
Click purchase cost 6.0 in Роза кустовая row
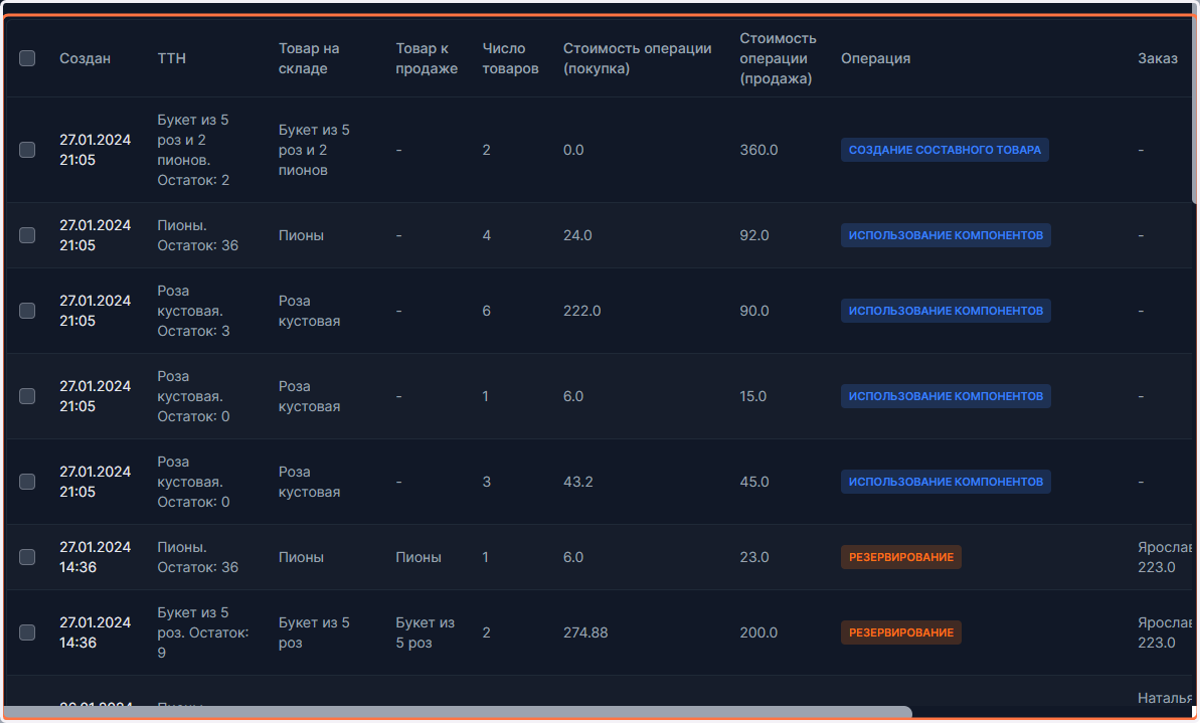tap(573, 396)
